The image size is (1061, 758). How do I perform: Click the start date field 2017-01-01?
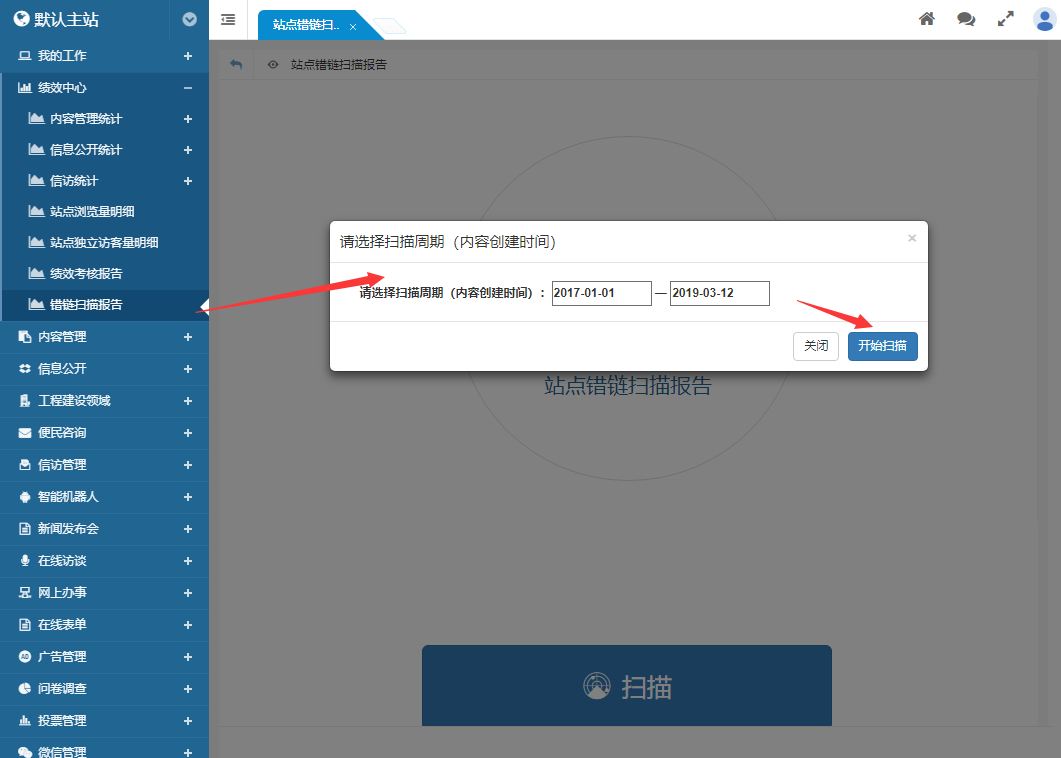pos(601,293)
